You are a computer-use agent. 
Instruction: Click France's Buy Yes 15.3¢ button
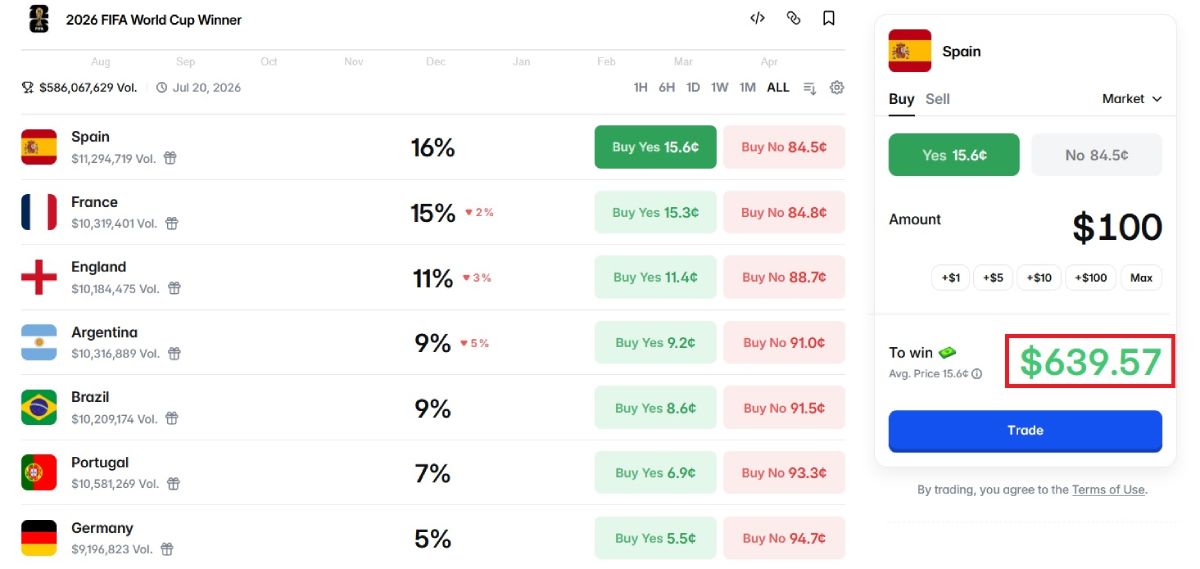655,212
